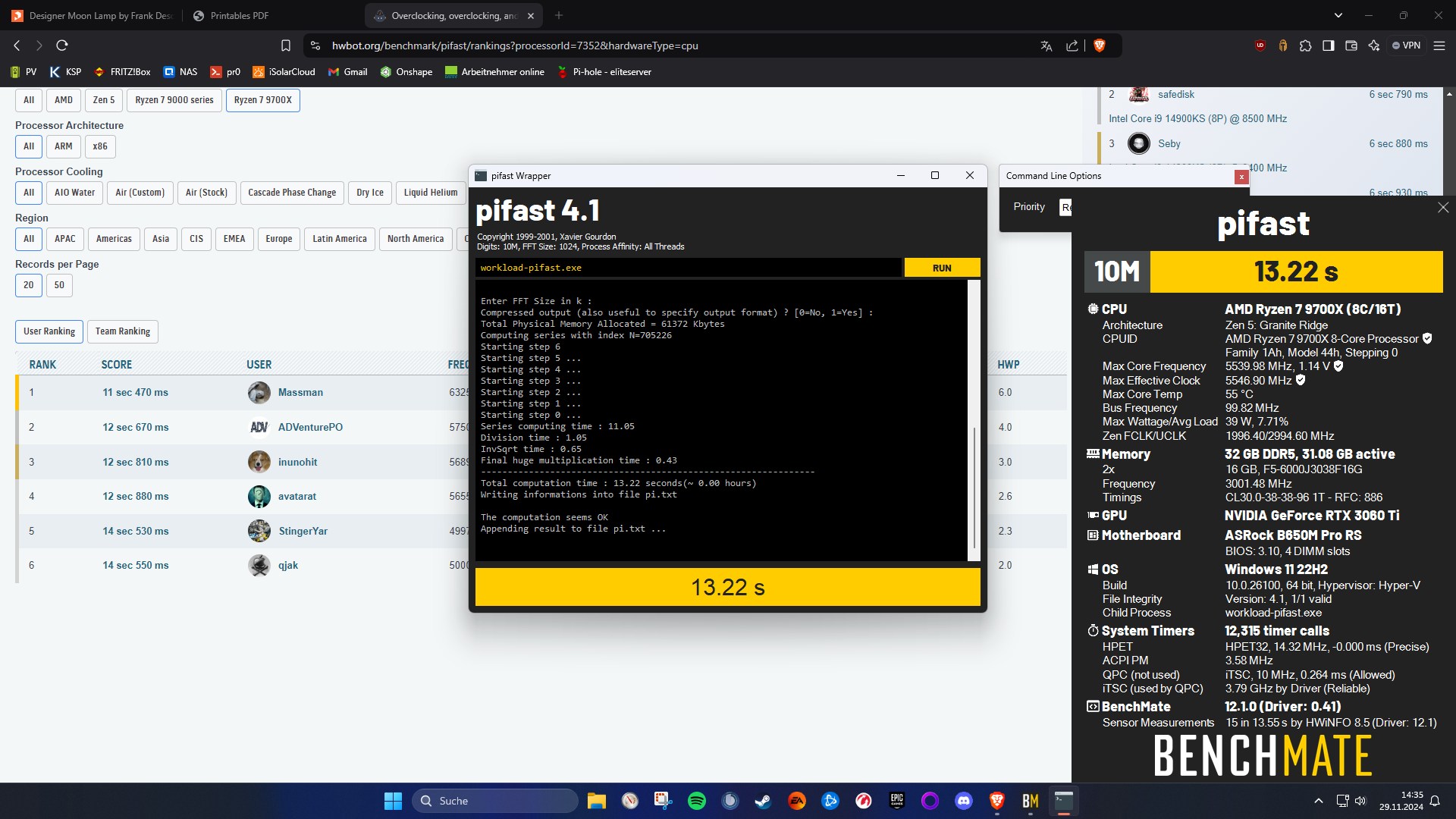
Task: Open StingerYar user profile
Action: 303,531
